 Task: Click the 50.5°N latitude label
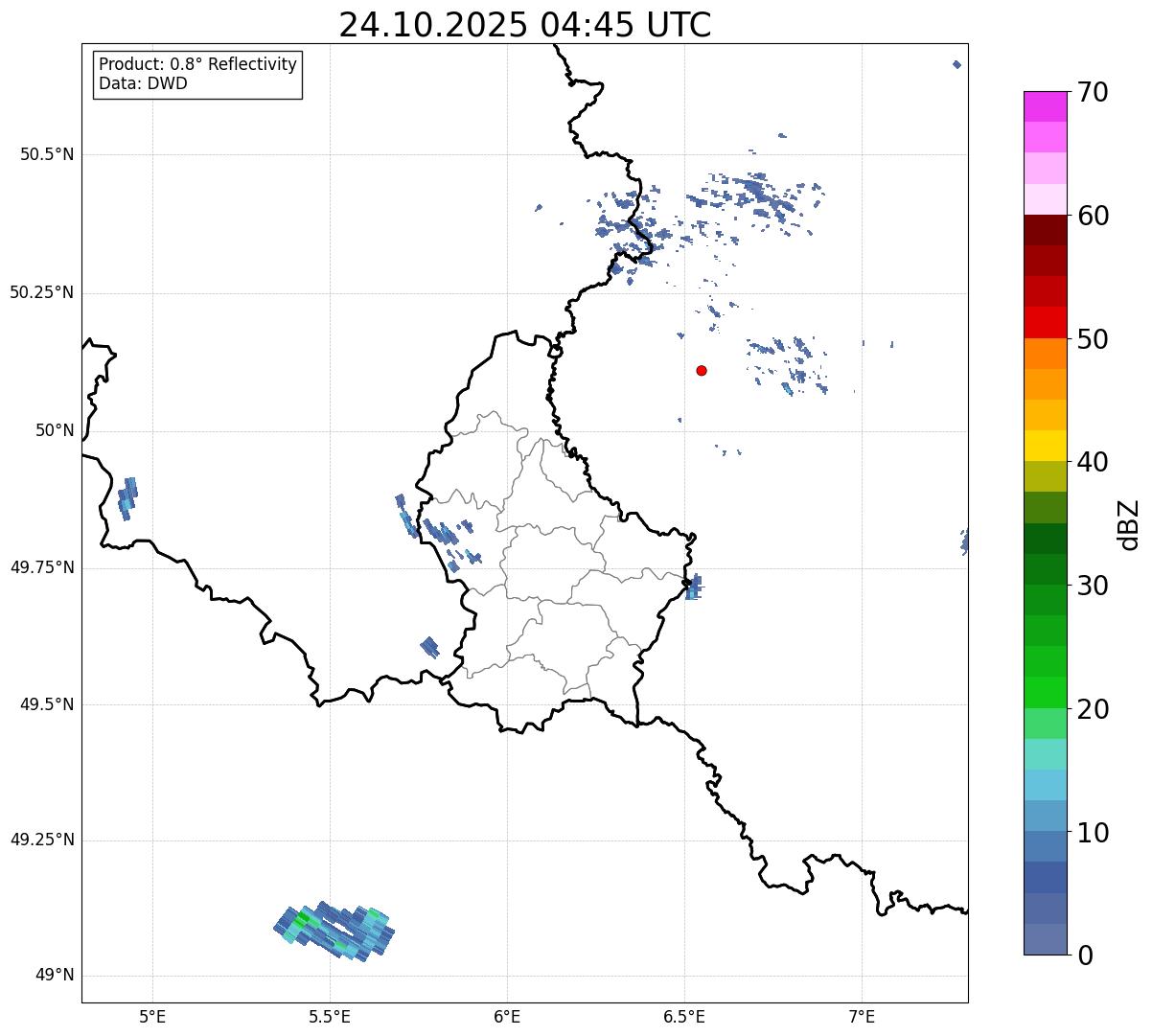pyautogui.click(x=47, y=154)
